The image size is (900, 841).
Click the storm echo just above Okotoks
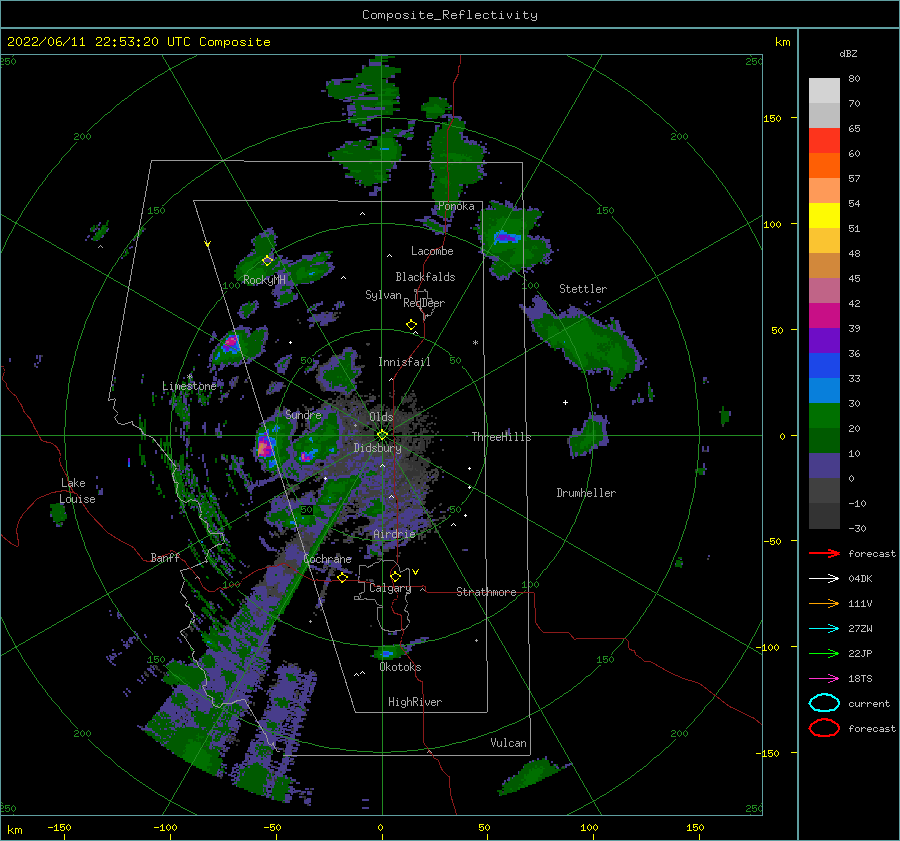point(388,653)
